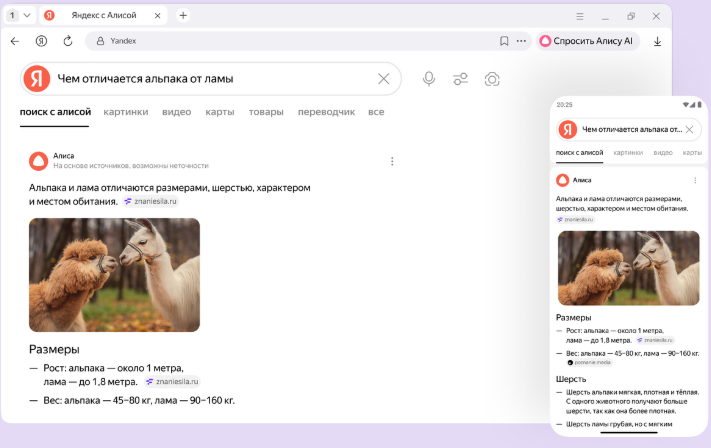711x448 pixels.
Task: Close the Яндекс с Алисой tab
Action: point(157,15)
